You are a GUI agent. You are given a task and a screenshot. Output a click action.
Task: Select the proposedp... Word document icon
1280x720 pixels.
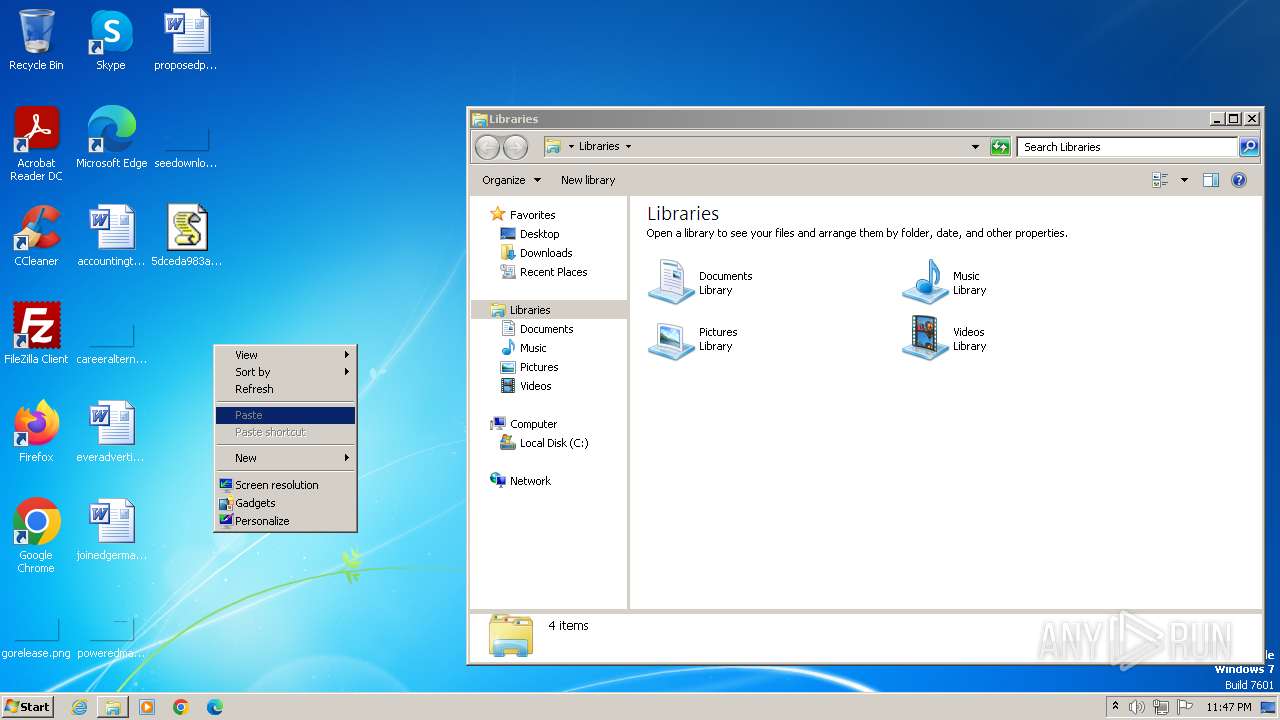pyautogui.click(x=186, y=40)
